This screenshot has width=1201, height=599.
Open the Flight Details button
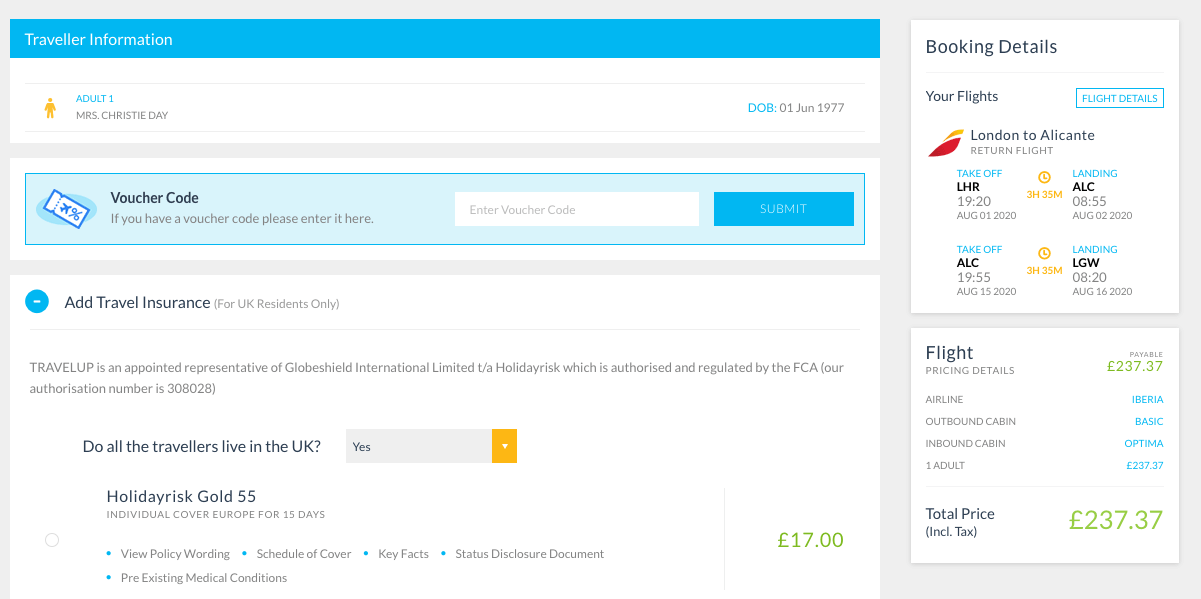[1120, 98]
